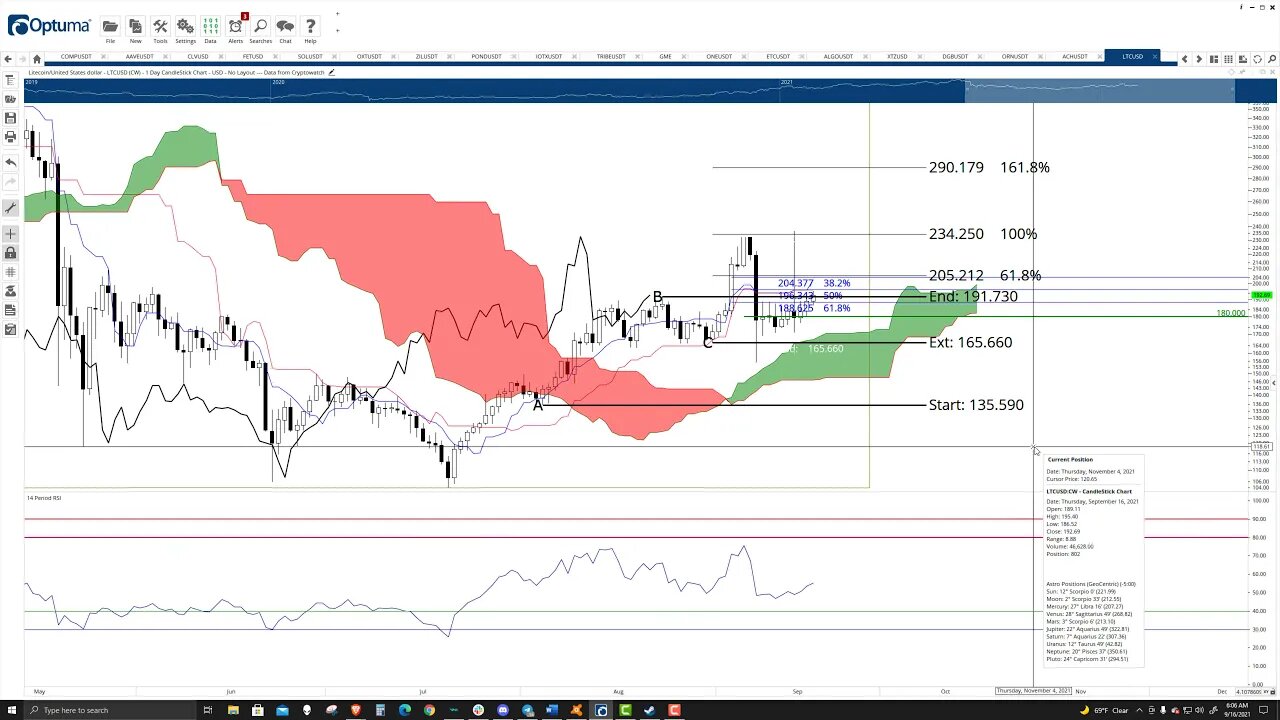
Task: Edit chart title with pencil icon
Action: [x=331, y=72]
